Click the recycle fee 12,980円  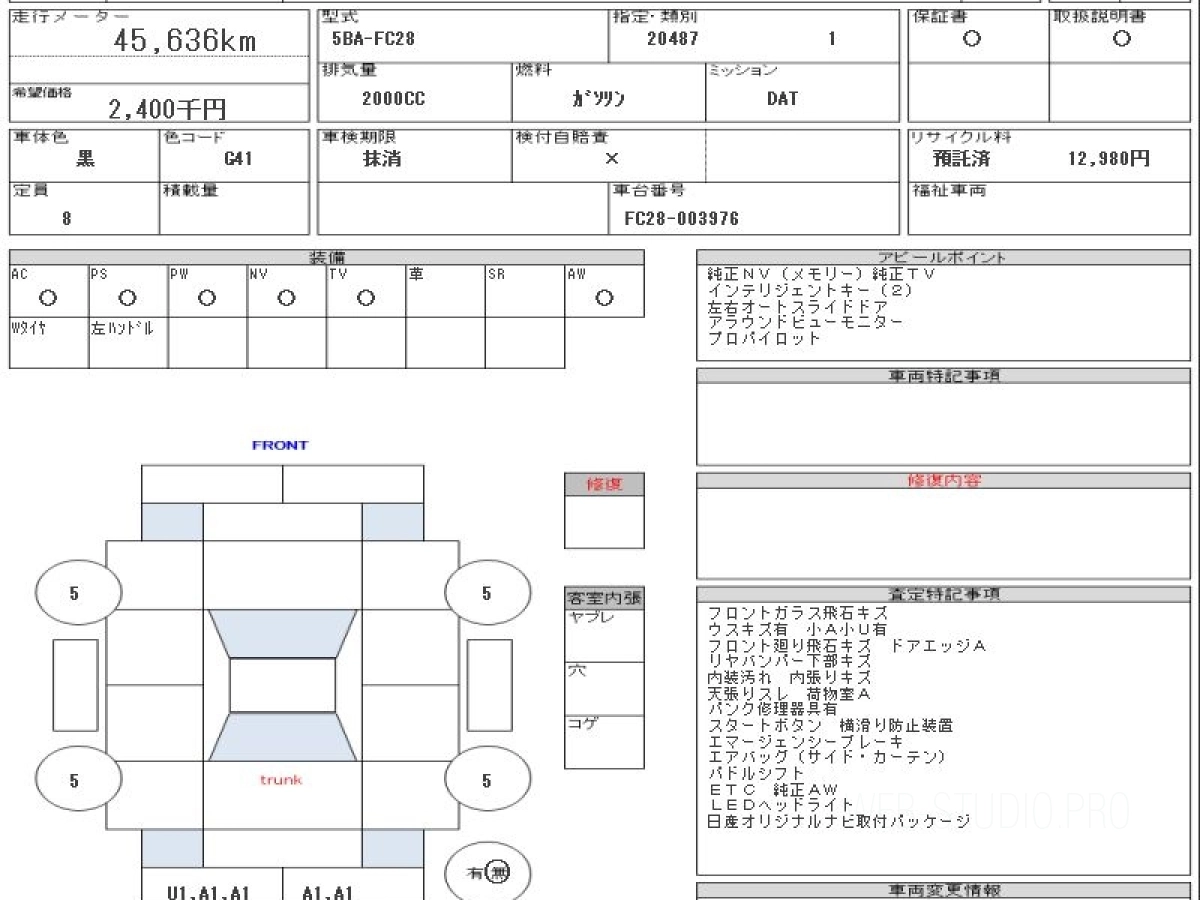[x=1109, y=158]
